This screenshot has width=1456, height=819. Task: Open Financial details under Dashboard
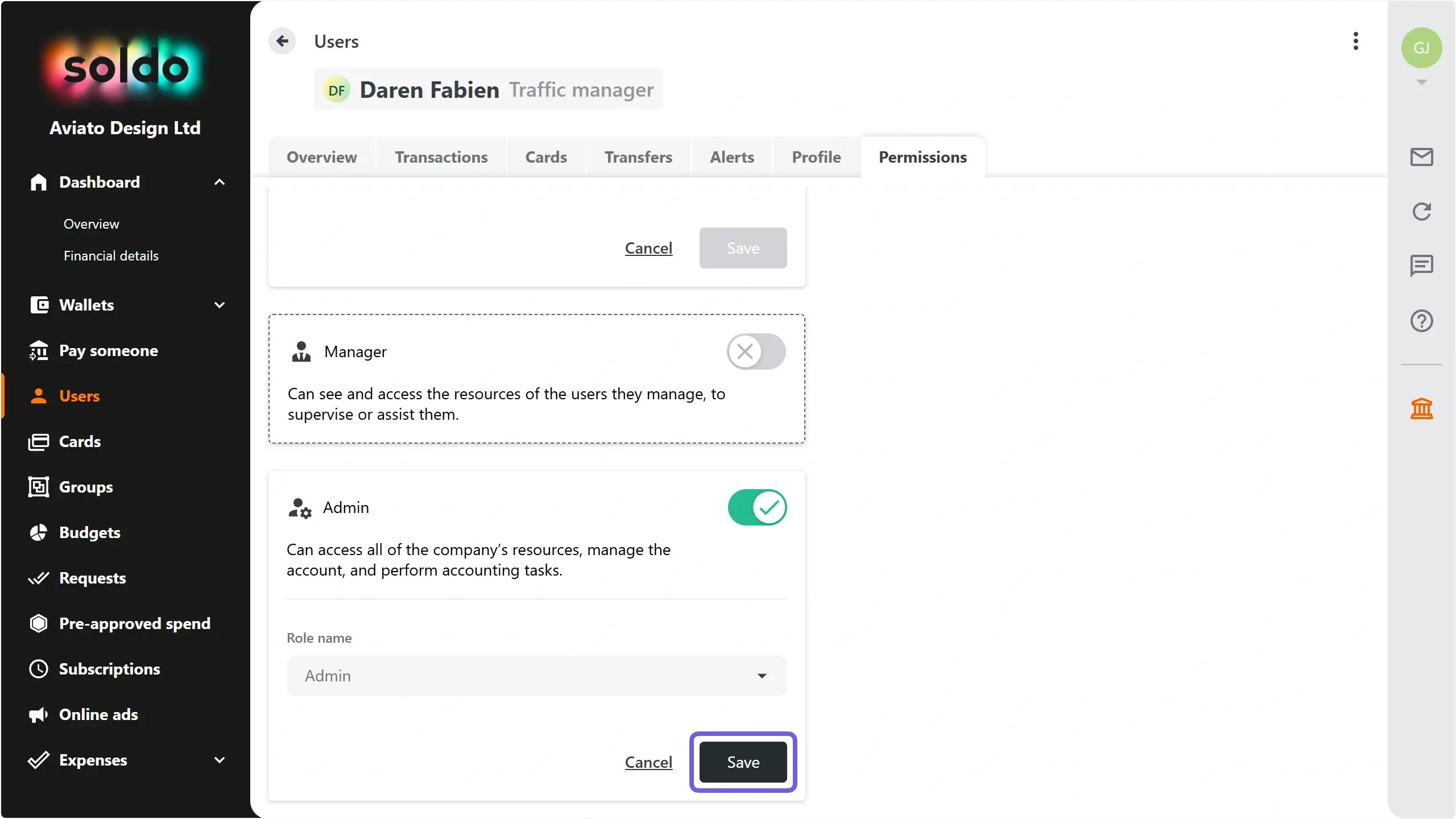point(111,256)
